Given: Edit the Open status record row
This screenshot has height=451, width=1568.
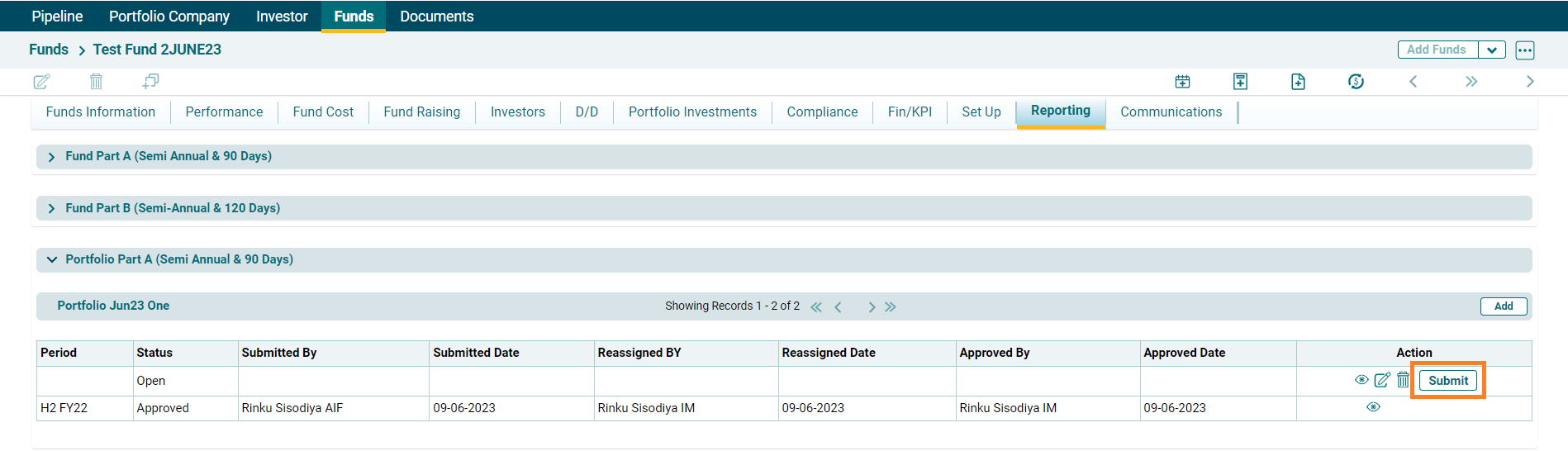Looking at the screenshot, I should pos(1381,380).
